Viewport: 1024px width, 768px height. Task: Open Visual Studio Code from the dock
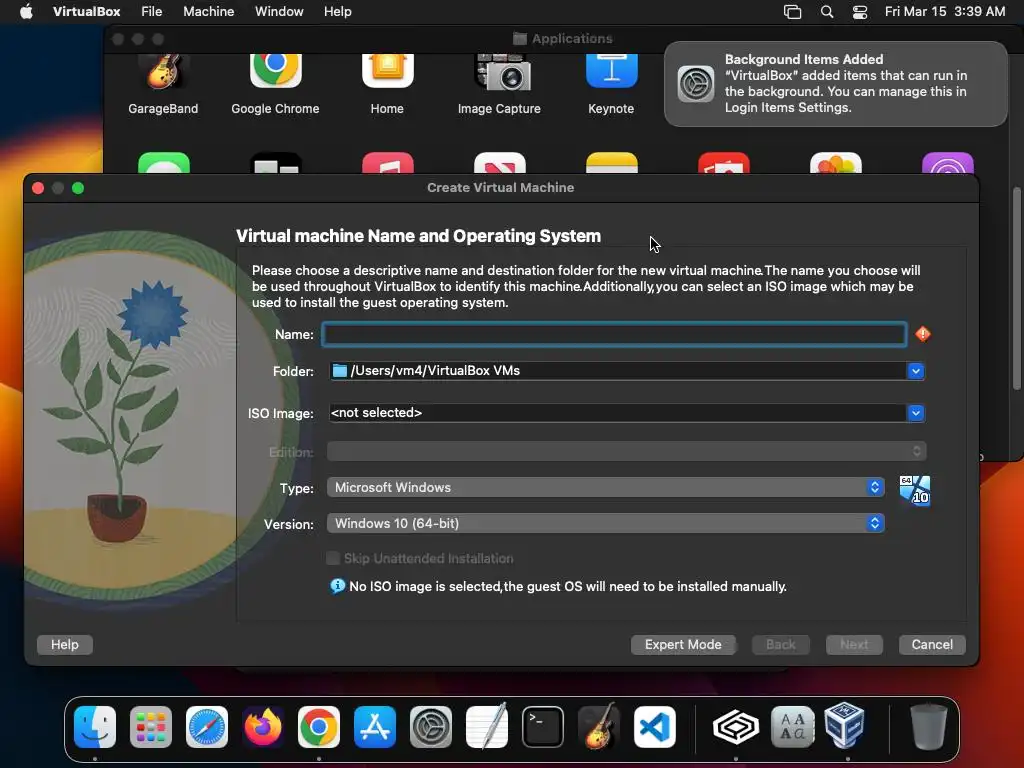(x=655, y=726)
